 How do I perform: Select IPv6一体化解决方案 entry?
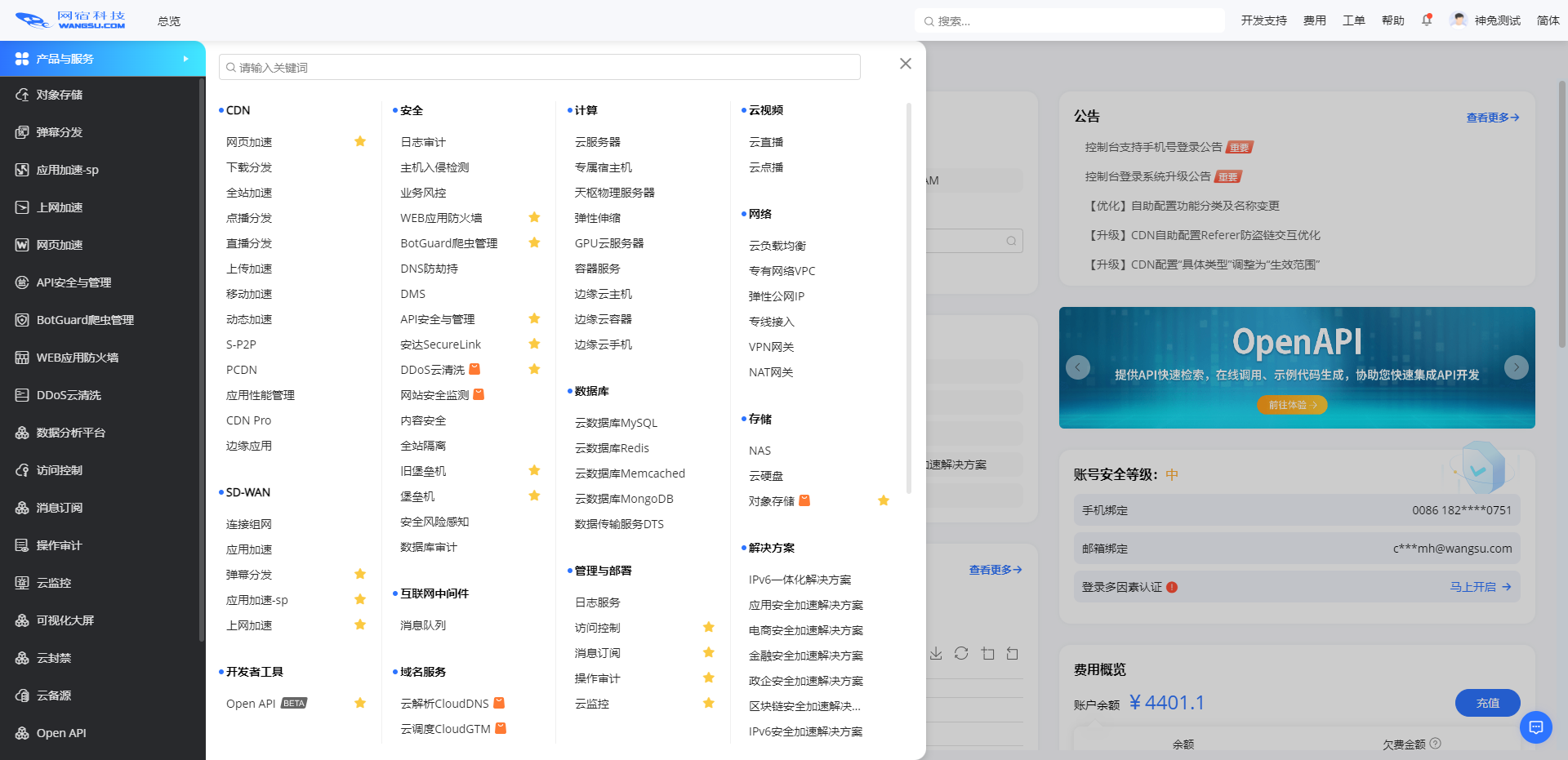click(800, 580)
